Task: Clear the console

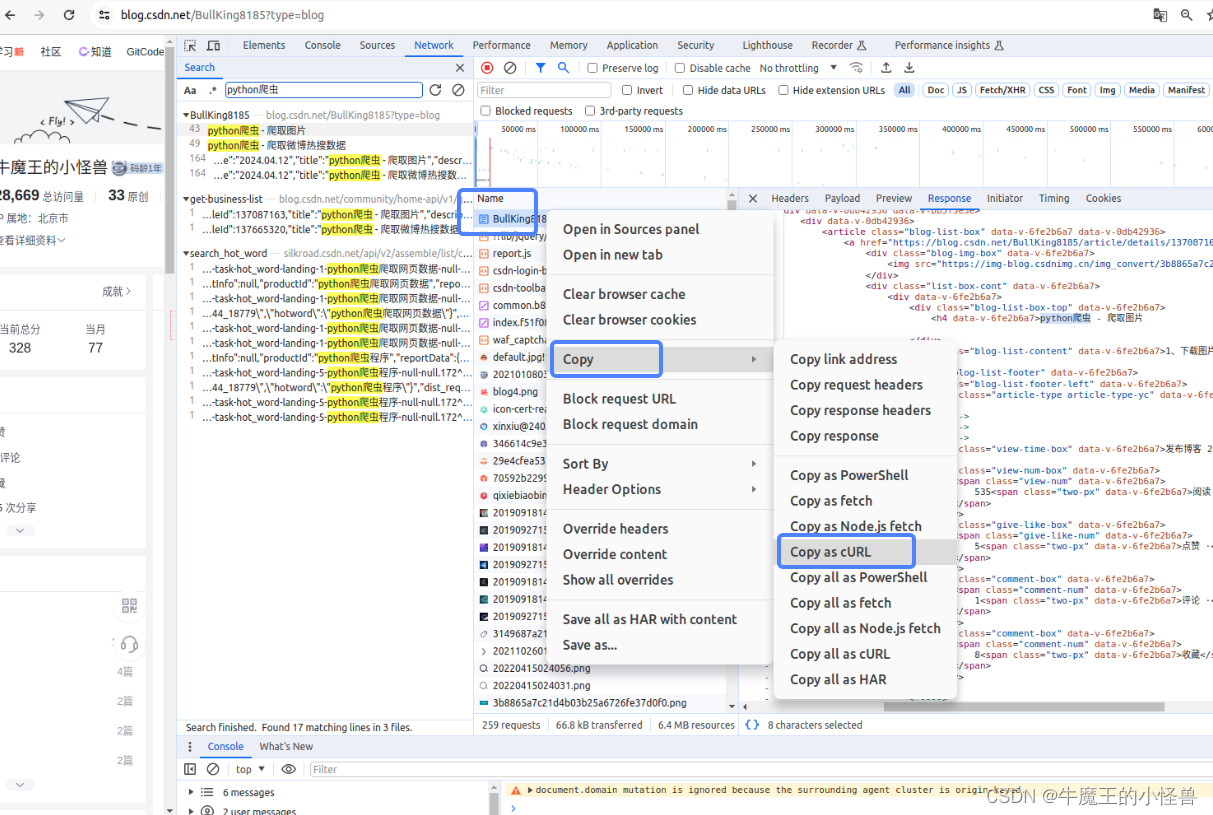Action: click(x=213, y=769)
